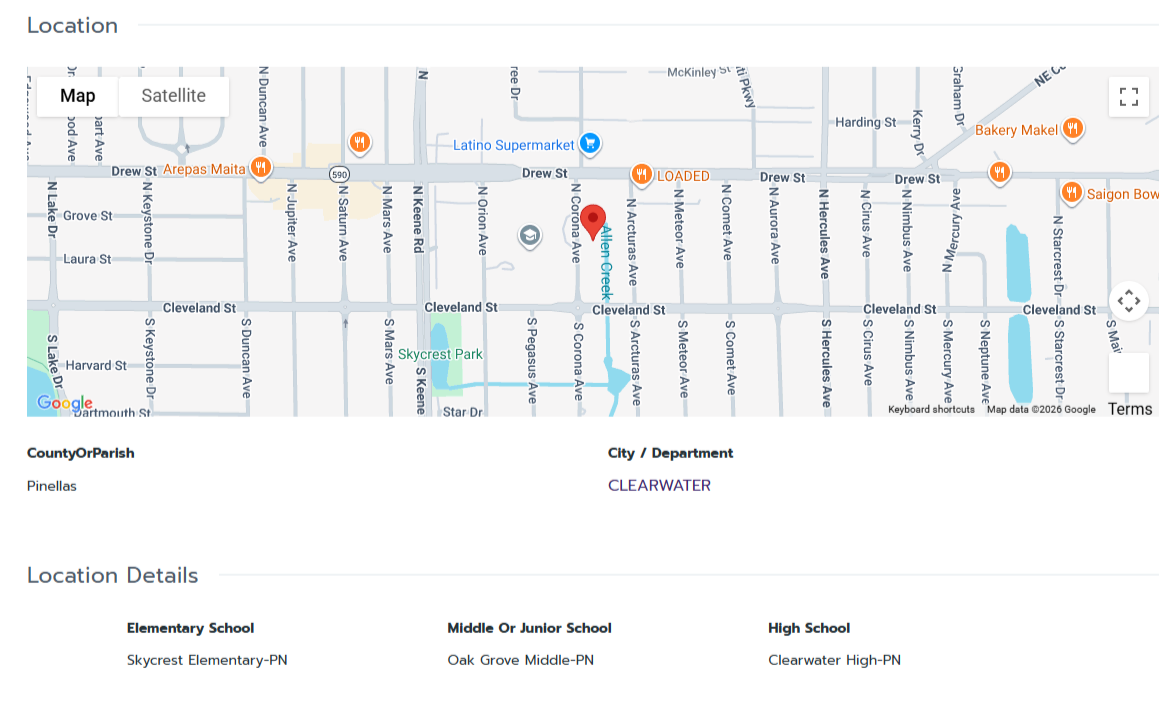Viewport: 1162px width, 726px height.
Task: Click the Allen Creek label on map
Action: pyautogui.click(x=605, y=262)
